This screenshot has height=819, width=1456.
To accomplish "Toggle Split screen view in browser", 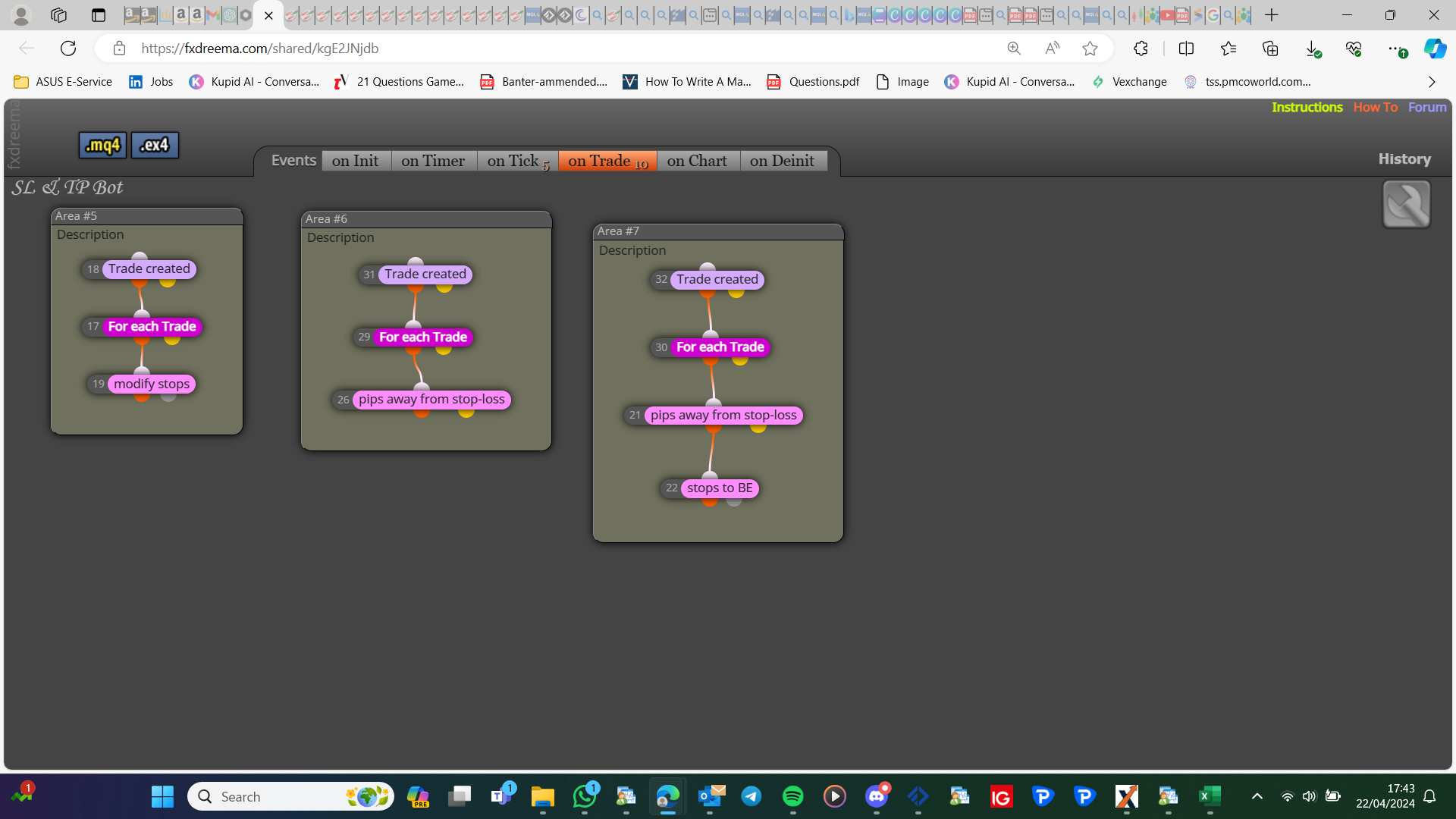I will click(x=1186, y=49).
